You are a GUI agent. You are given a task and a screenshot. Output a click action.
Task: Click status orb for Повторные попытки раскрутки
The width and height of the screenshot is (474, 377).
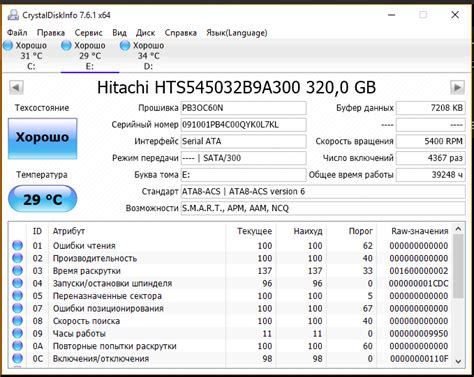[x=17, y=346]
